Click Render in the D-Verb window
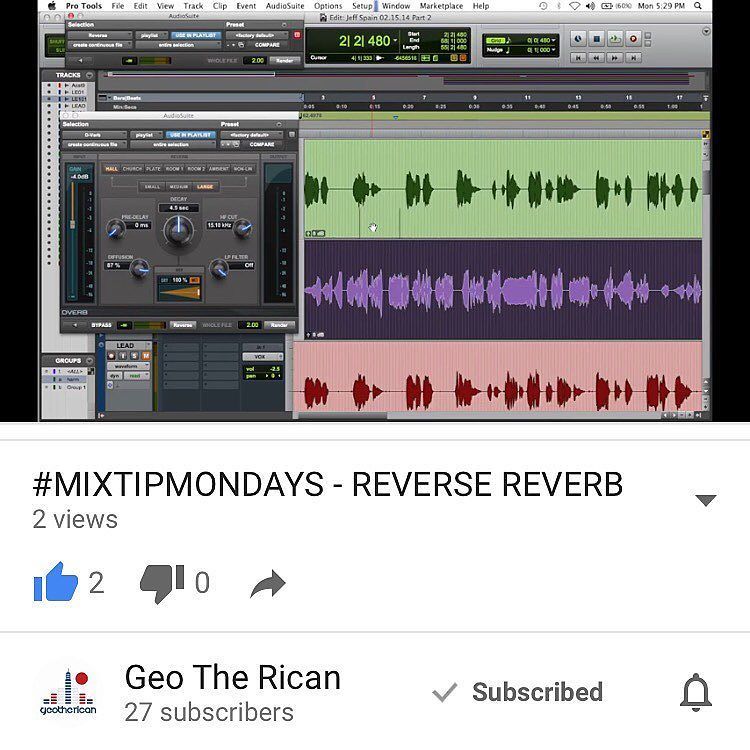The width and height of the screenshot is (750, 750). (x=279, y=325)
